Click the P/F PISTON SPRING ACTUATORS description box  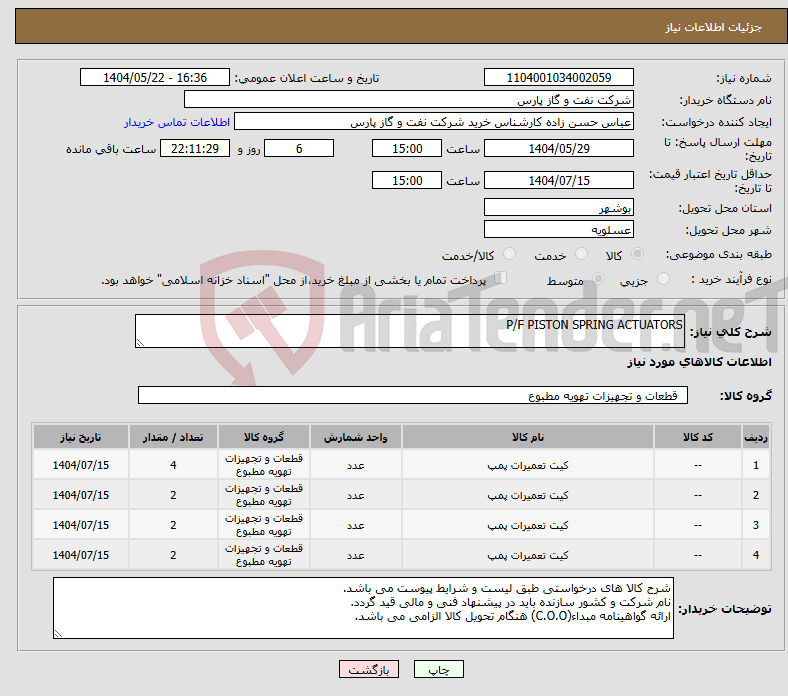(410, 331)
